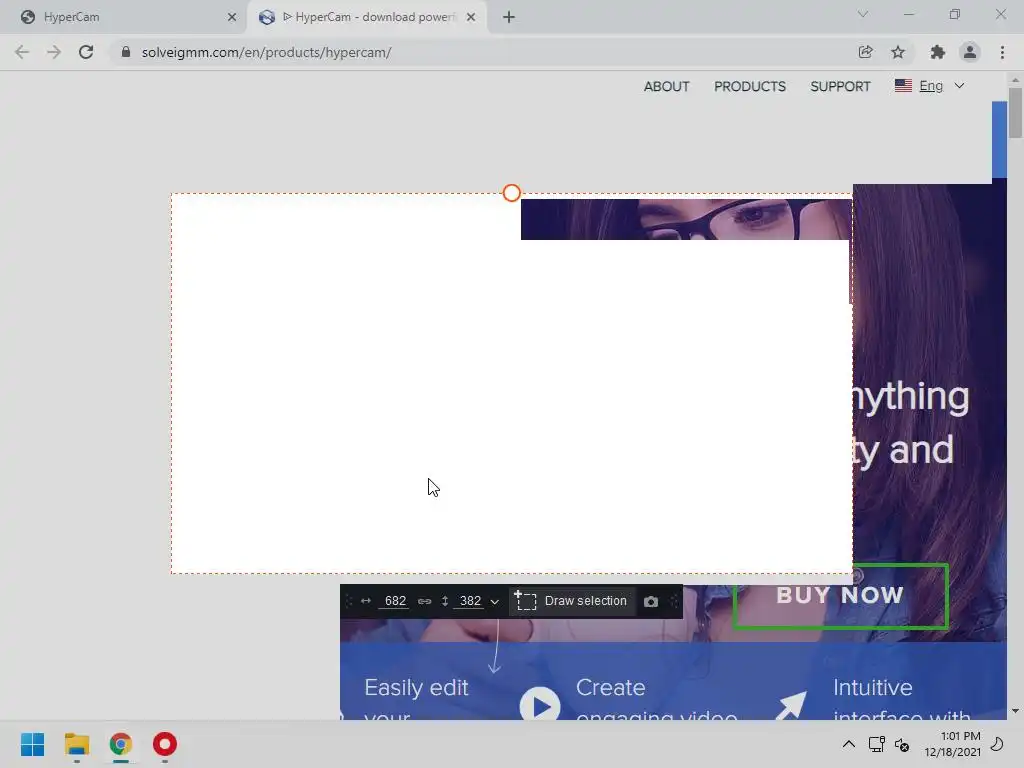
Task: Open the clock and date panel
Action: tap(952, 744)
